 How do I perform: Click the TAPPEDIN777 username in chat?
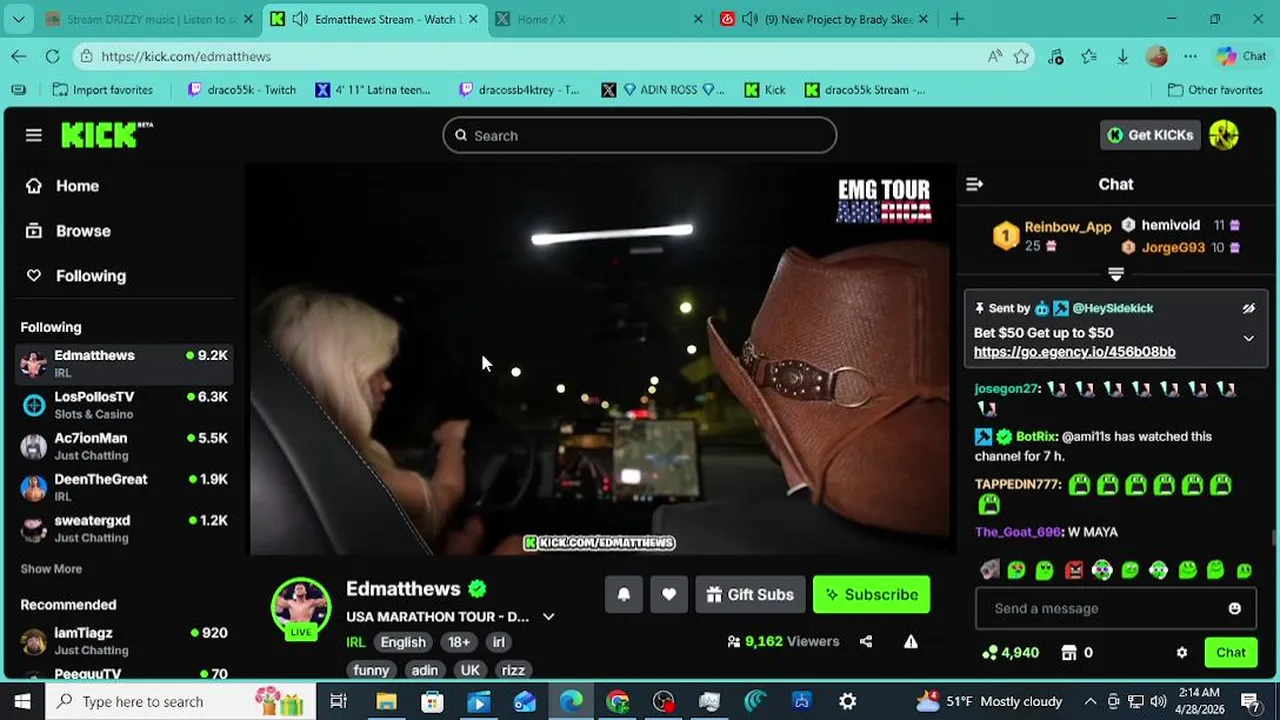1016,484
